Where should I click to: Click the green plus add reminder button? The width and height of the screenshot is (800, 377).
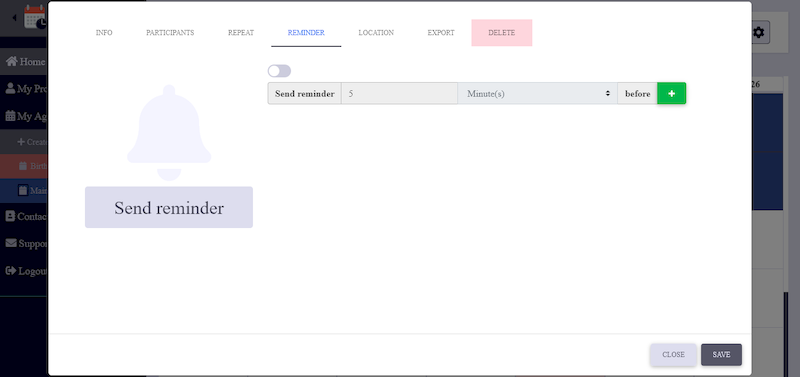point(671,93)
